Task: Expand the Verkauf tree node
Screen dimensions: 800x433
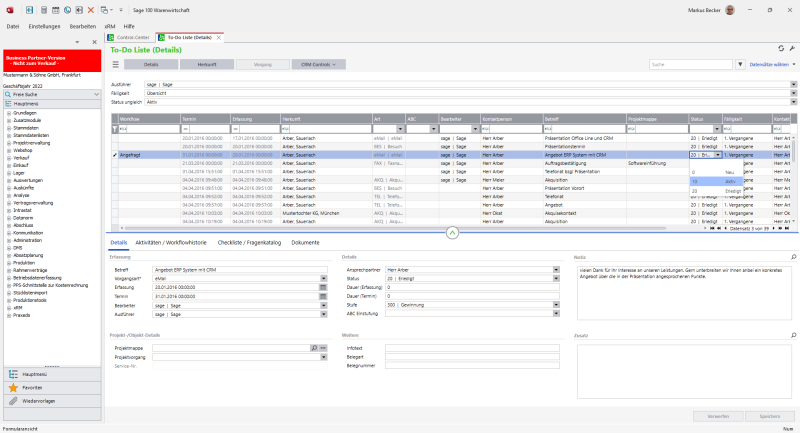Action: (x=9, y=158)
